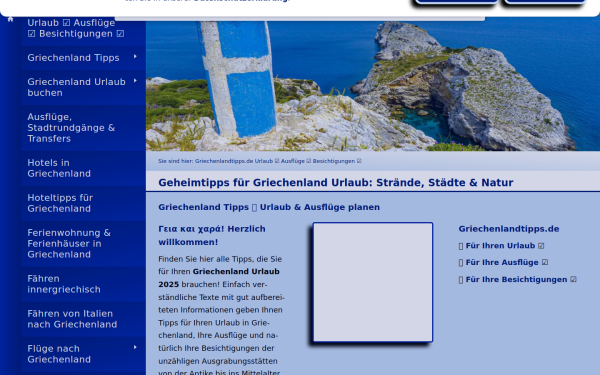
Task: Click the home icon above the sidebar menu
Action: click(10, 19)
